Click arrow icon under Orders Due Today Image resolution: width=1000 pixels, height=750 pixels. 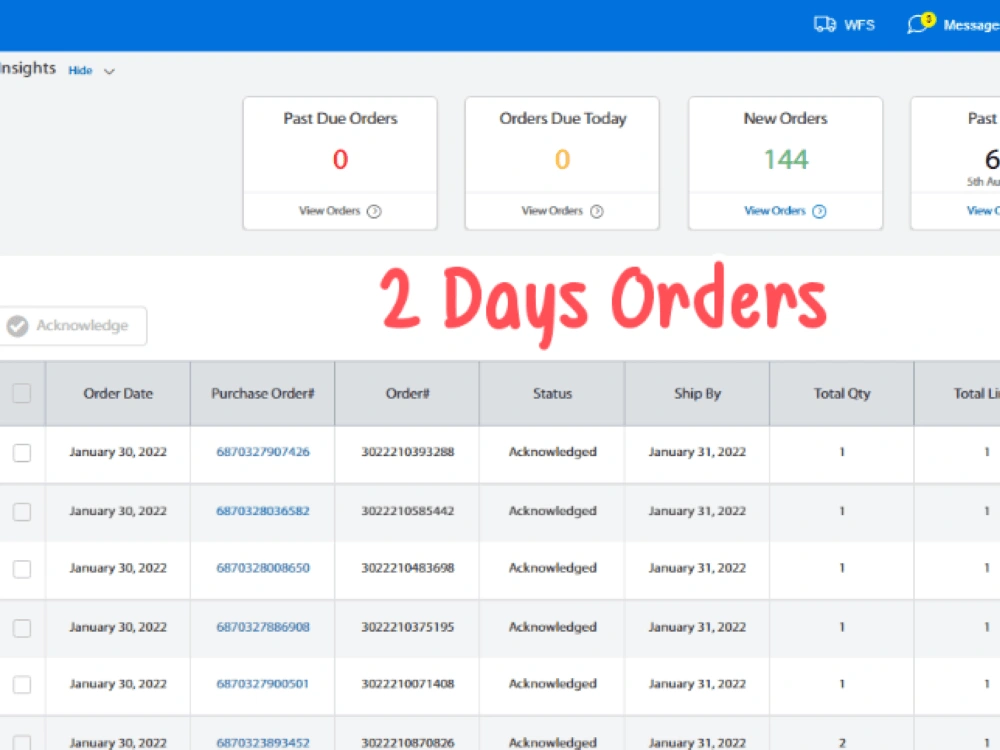coord(596,211)
